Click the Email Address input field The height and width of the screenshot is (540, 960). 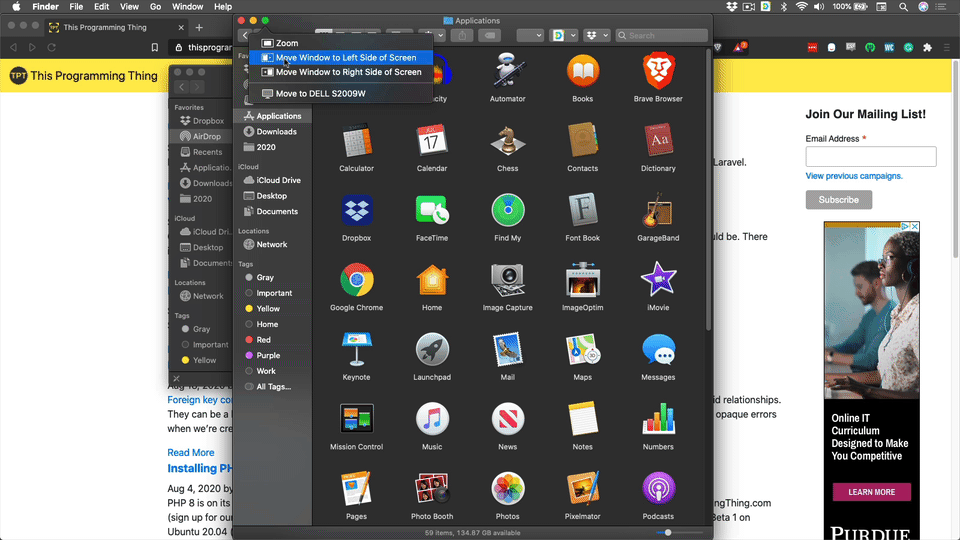[870, 156]
